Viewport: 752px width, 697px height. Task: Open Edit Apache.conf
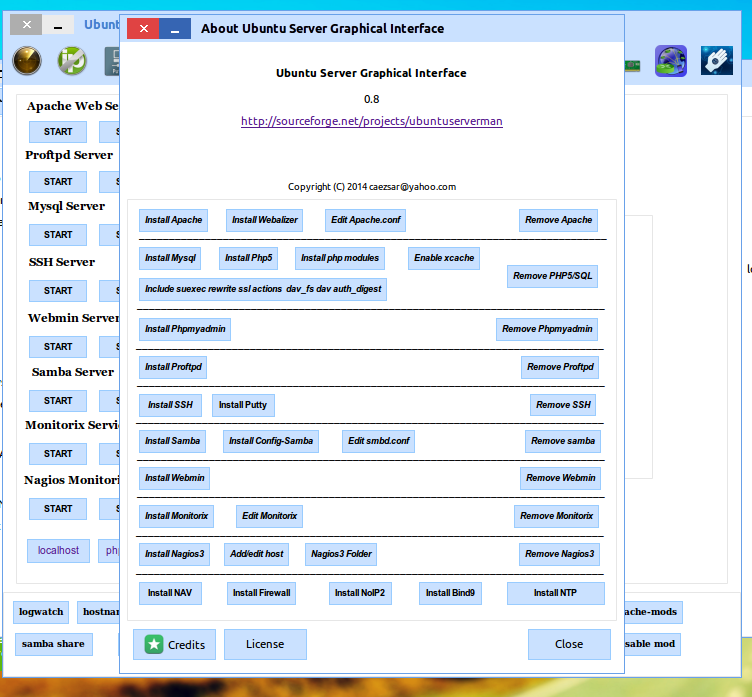click(365, 220)
